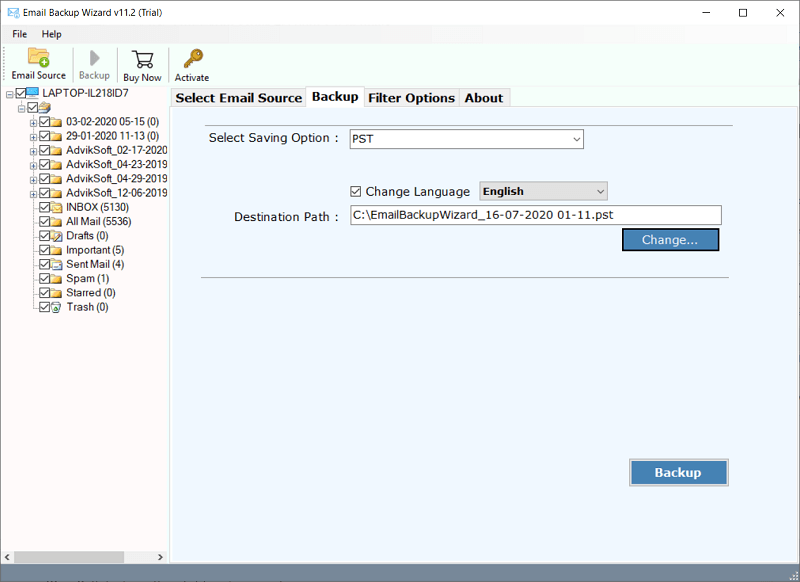Open the Help menu
Viewport: 800px width, 582px height.
click(x=52, y=34)
